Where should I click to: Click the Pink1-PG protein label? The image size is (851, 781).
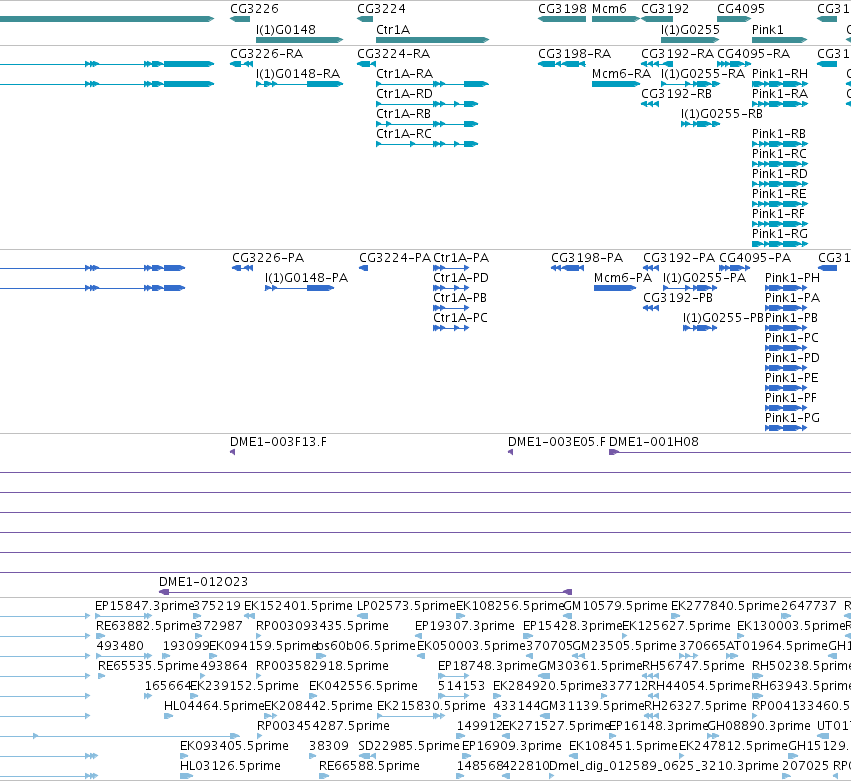(792, 418)
